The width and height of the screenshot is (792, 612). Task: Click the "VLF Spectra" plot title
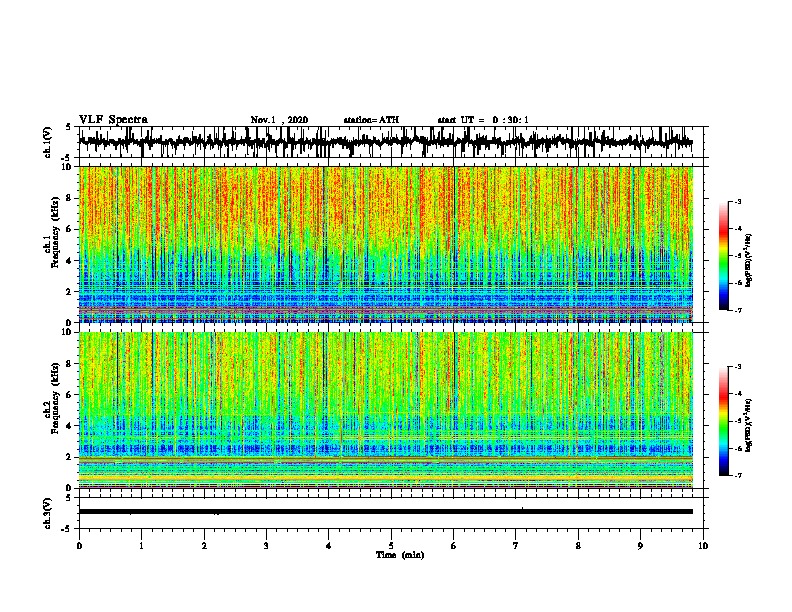coord(113,120)
